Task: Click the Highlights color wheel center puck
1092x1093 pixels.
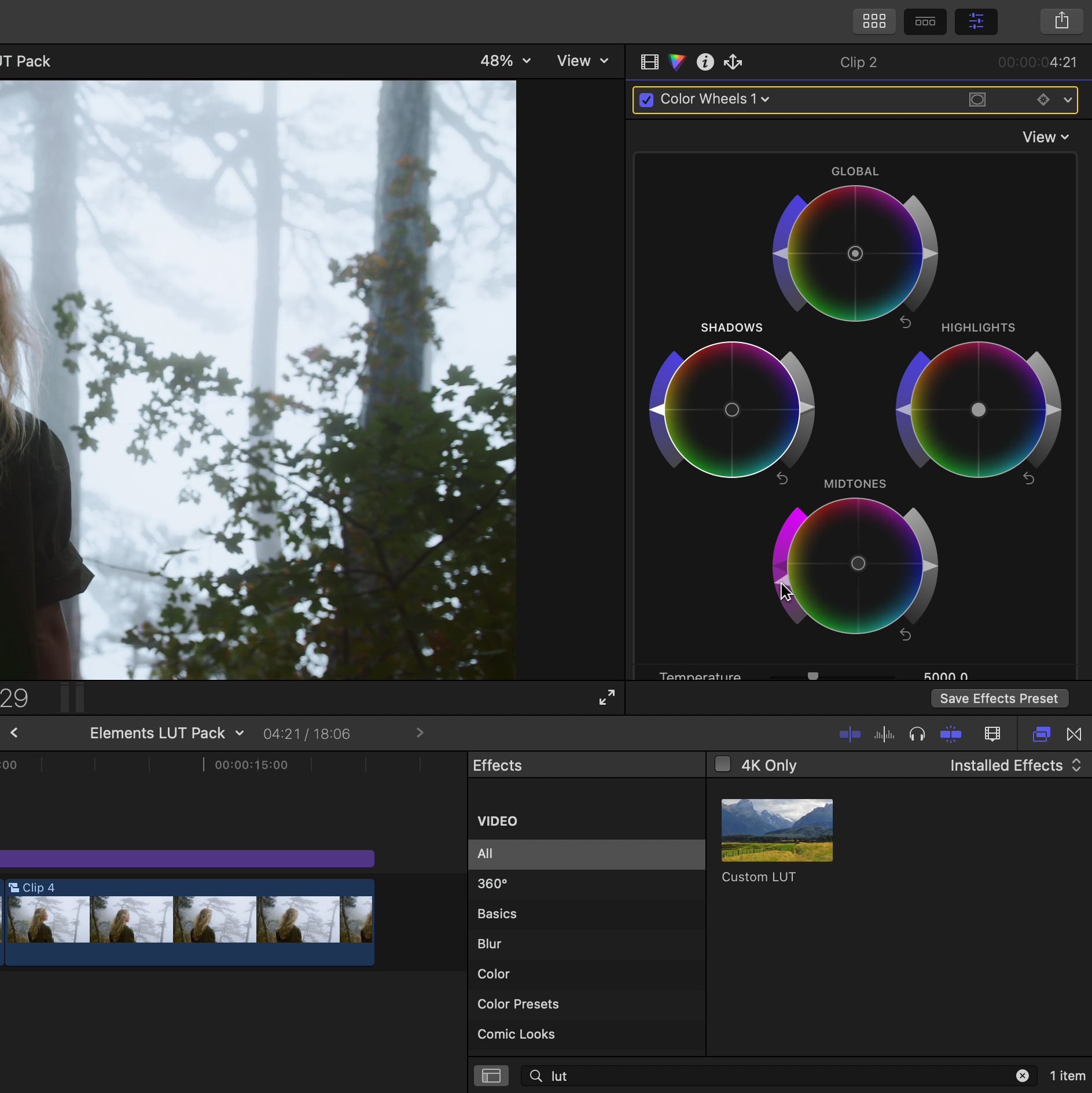Action: pyautogui.click(x=978, y=410)
